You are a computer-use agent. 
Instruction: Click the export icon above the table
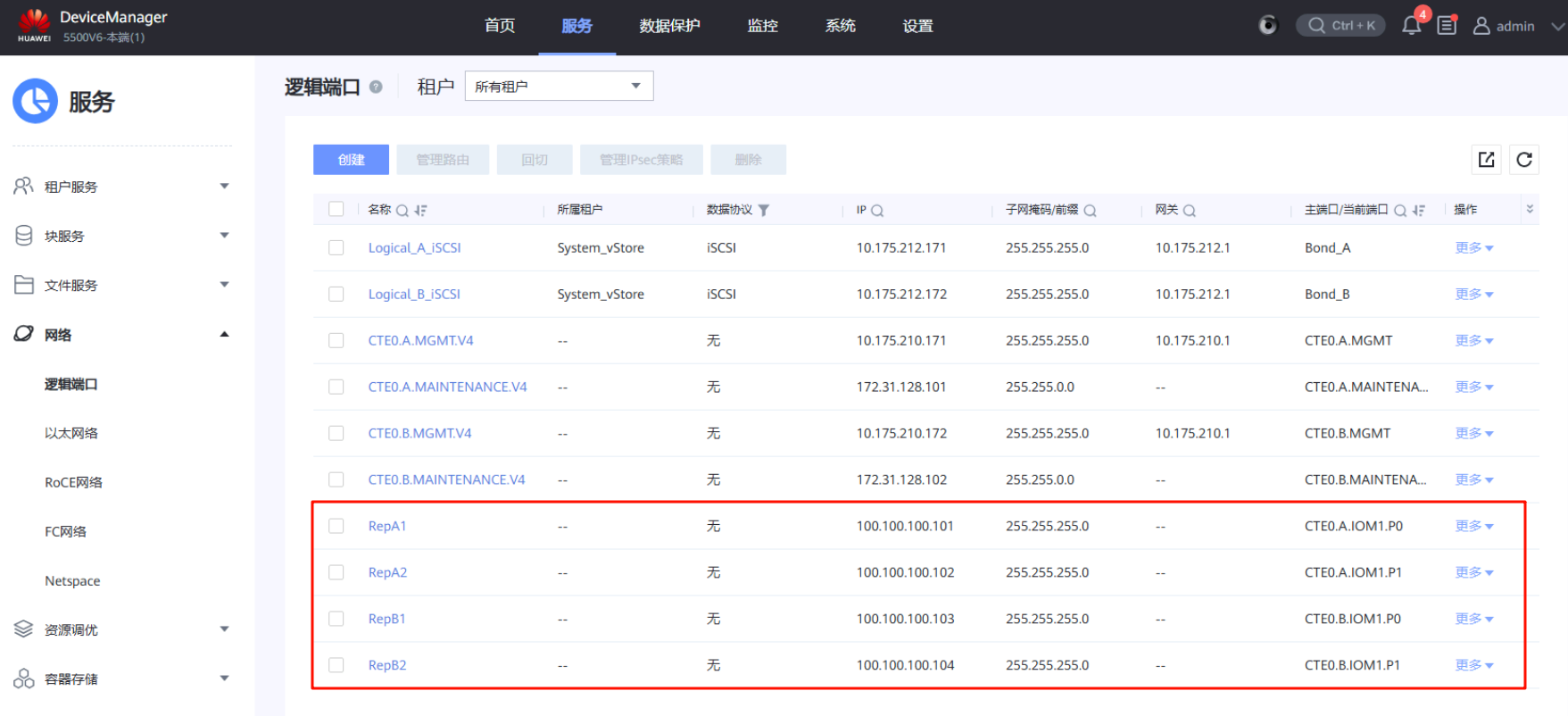[1486, 160]
